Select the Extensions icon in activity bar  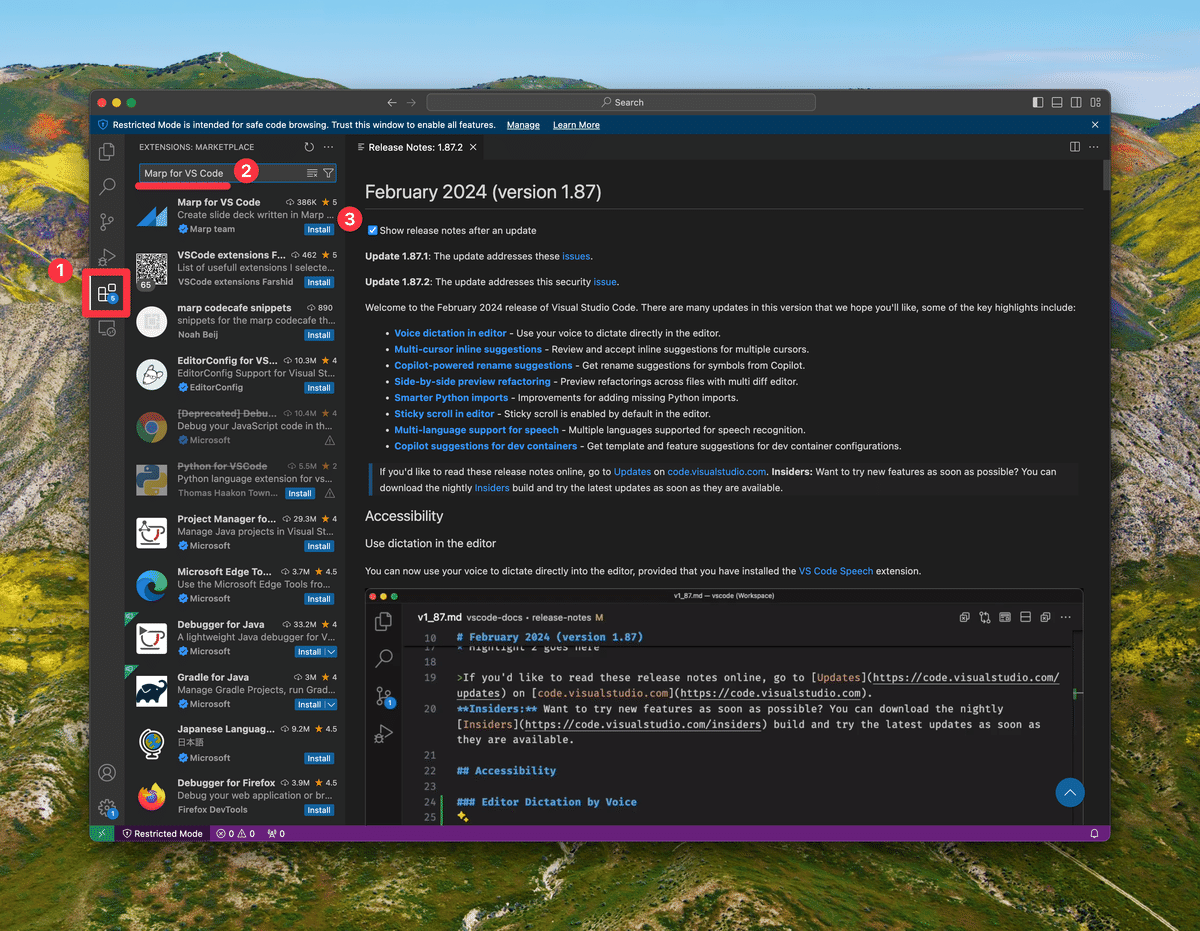click(x=107, y=293)
